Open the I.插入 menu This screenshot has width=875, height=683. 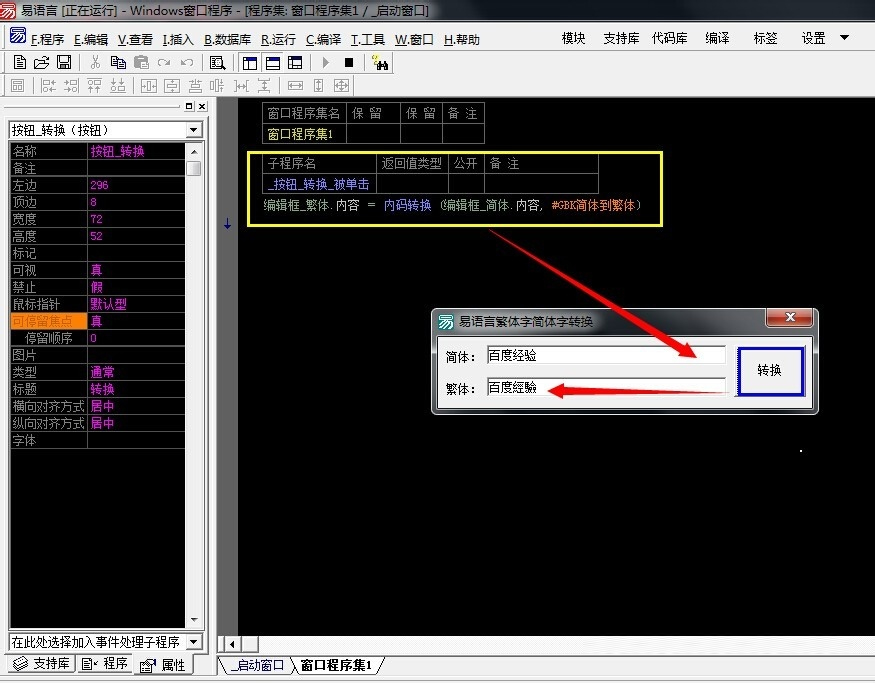click(x=178, y=40)
